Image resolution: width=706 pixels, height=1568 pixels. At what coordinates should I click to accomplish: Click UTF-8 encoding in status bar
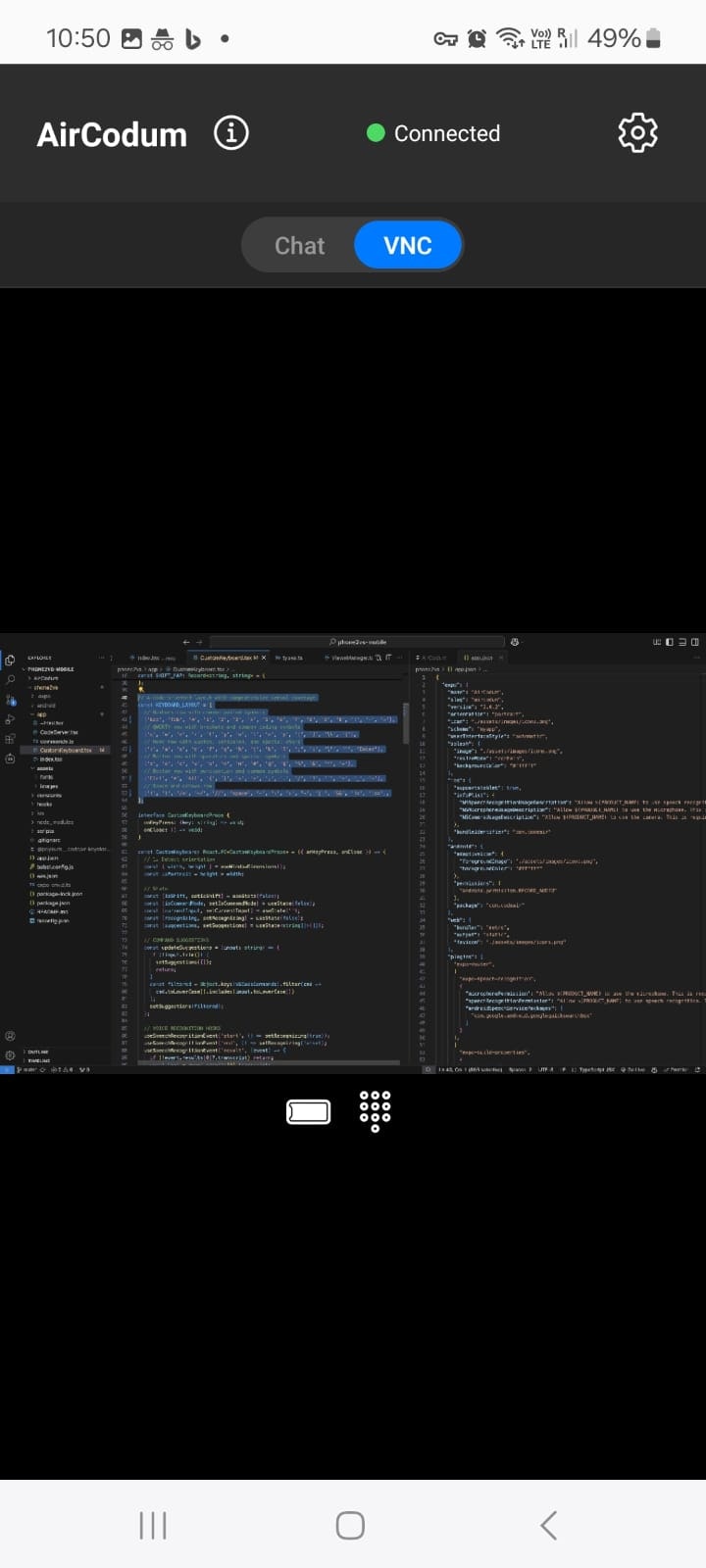546,1069
